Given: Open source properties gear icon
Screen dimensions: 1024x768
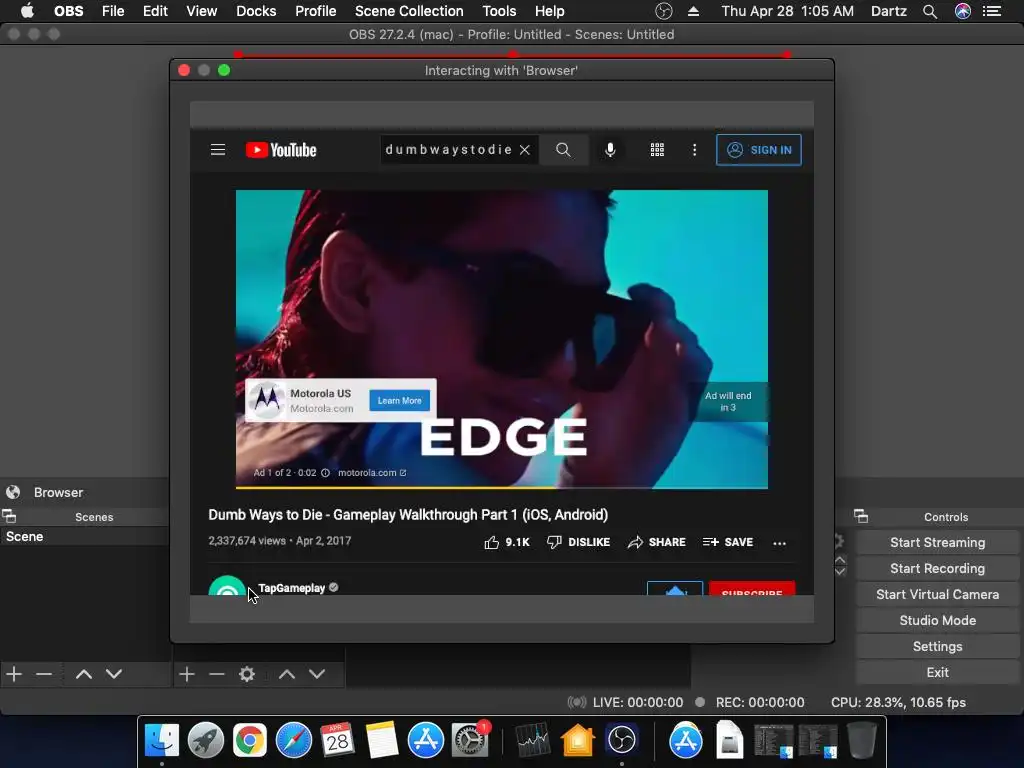Looking at the screenshot, I should click(x=247, y=674).
